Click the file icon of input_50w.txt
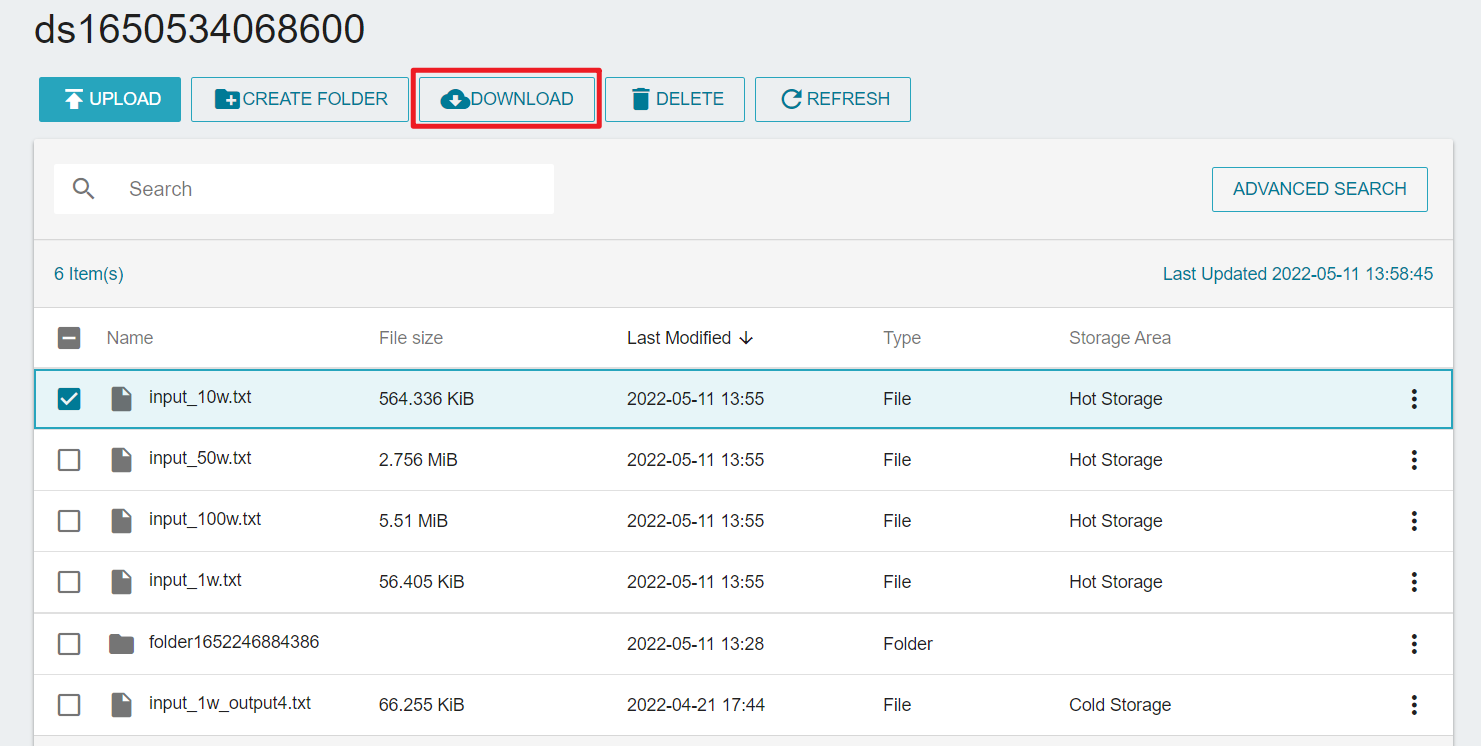This screenshot has width=1481, height=746. (121, 460)
